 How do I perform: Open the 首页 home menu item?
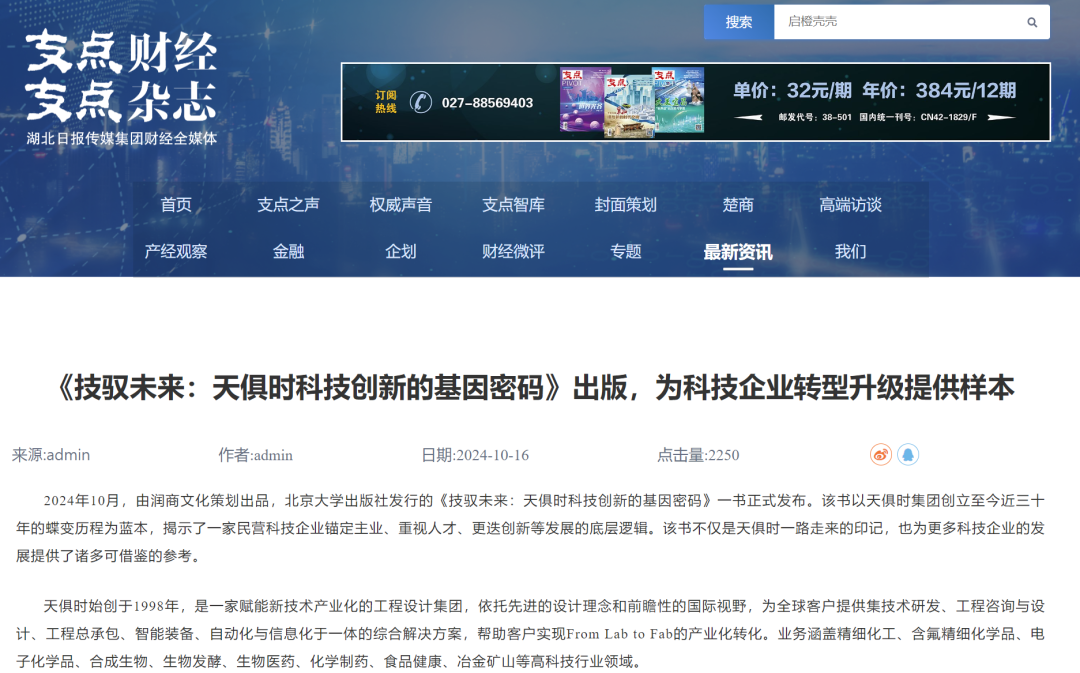click(176, 205)
